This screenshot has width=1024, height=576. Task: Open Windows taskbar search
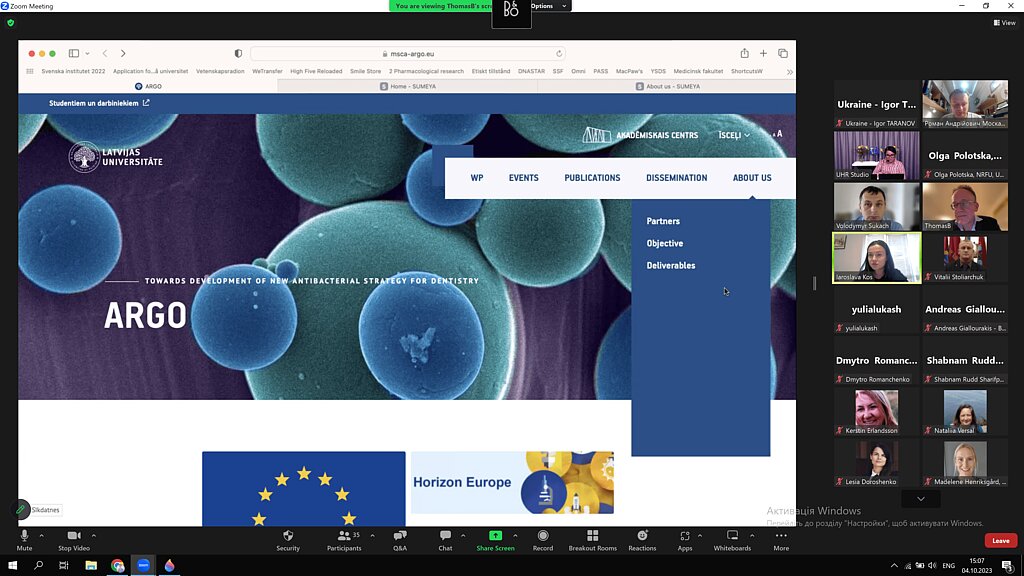[x=39, y=566]
